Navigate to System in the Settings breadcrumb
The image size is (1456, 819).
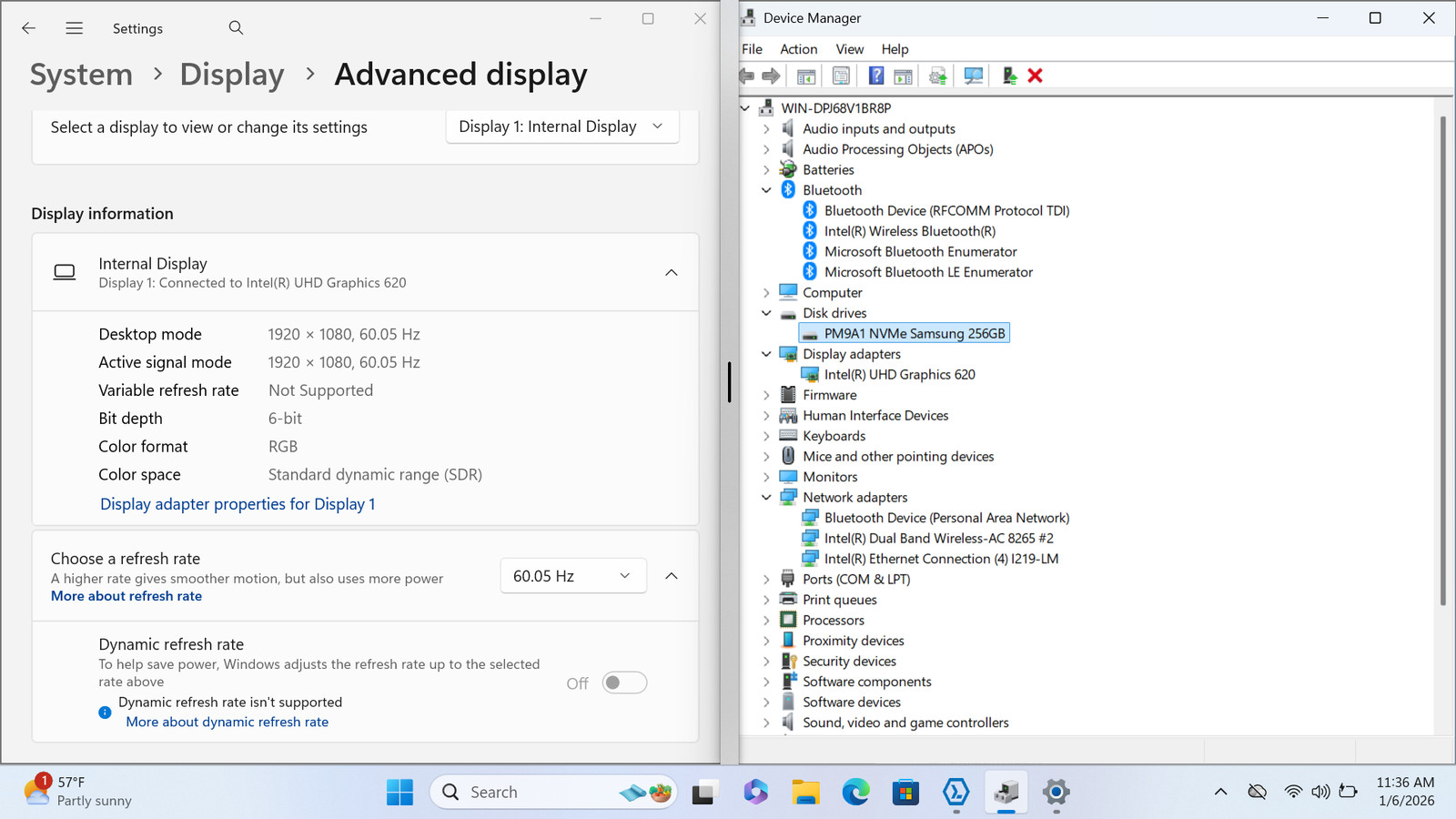click(x=81, y=75)
